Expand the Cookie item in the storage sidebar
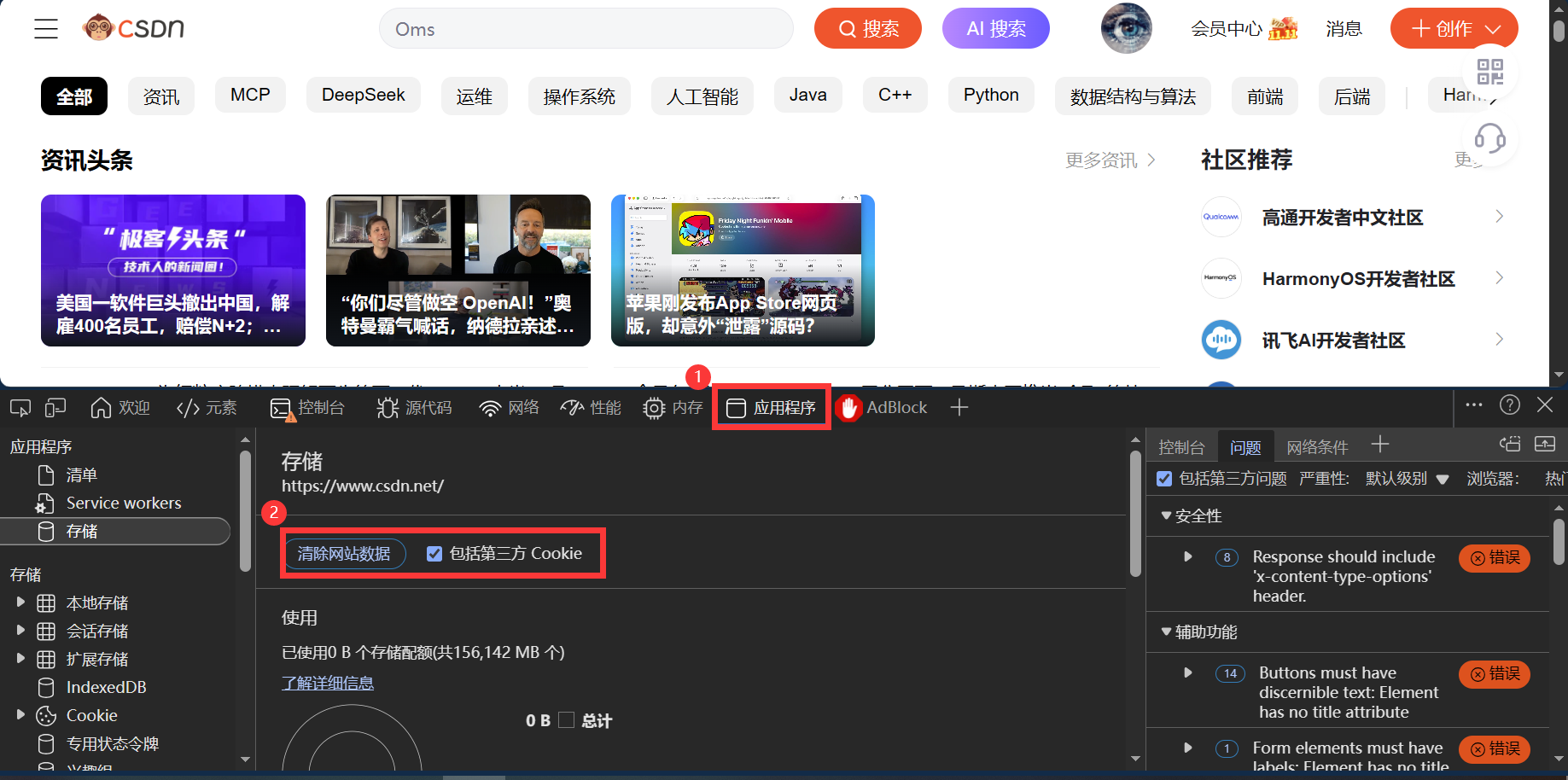The image size is (1568, 780). click(20, 715)
